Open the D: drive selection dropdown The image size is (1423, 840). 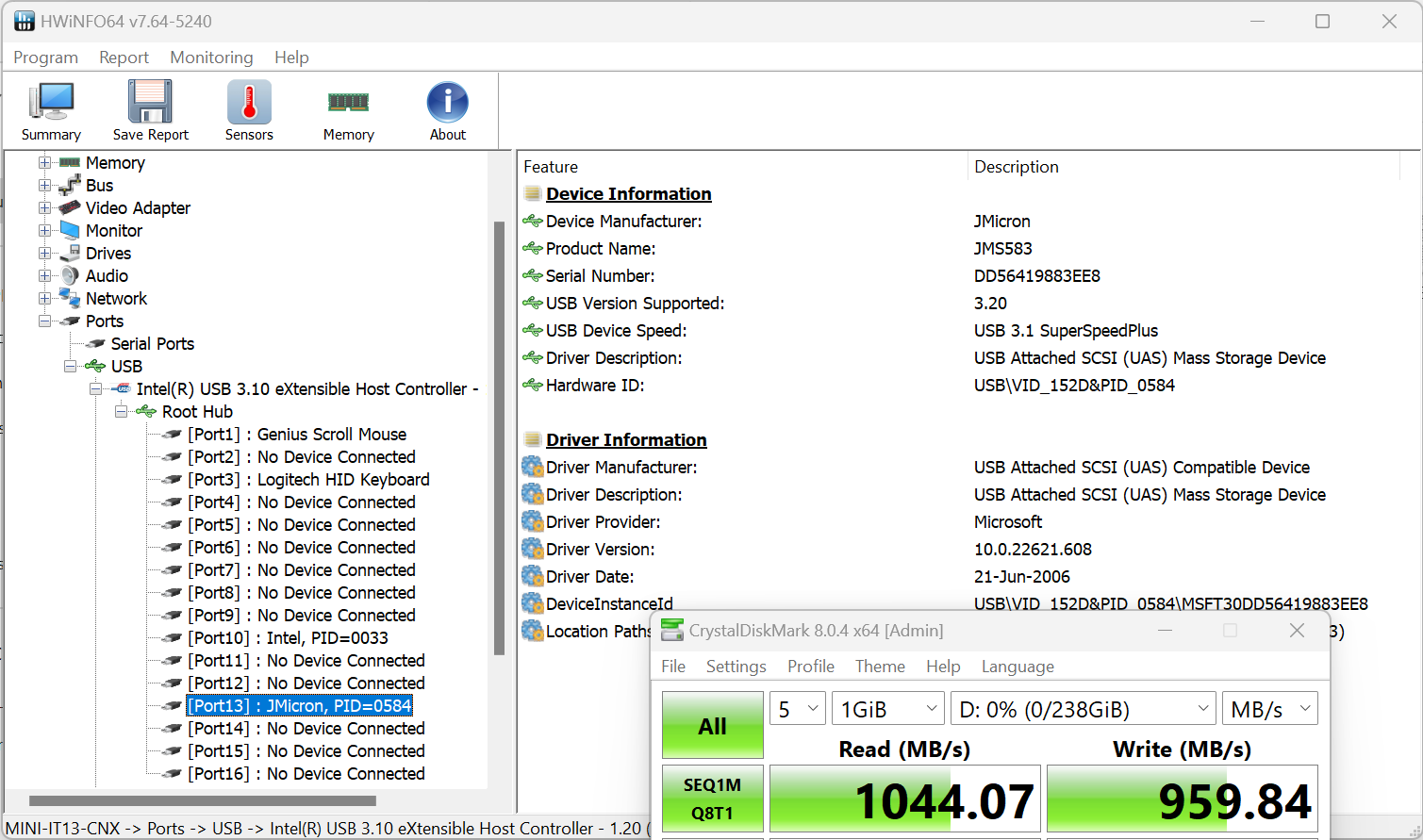click(1084, 709)
